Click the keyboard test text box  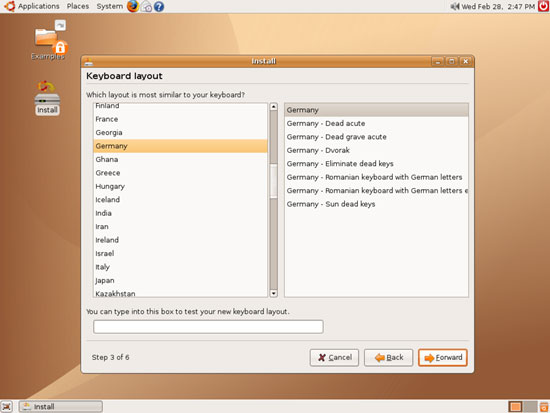(x=208, y=327)
